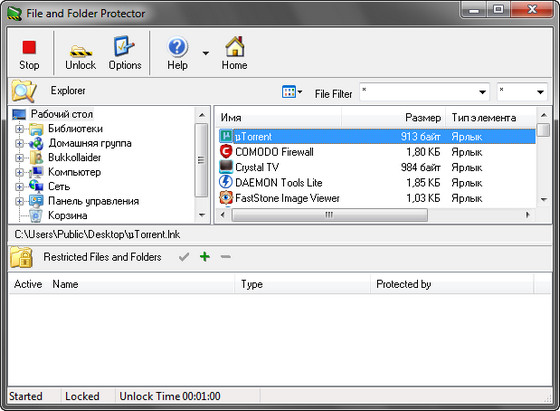Open the view mode grid icon dropdown

tap(292, 92)
